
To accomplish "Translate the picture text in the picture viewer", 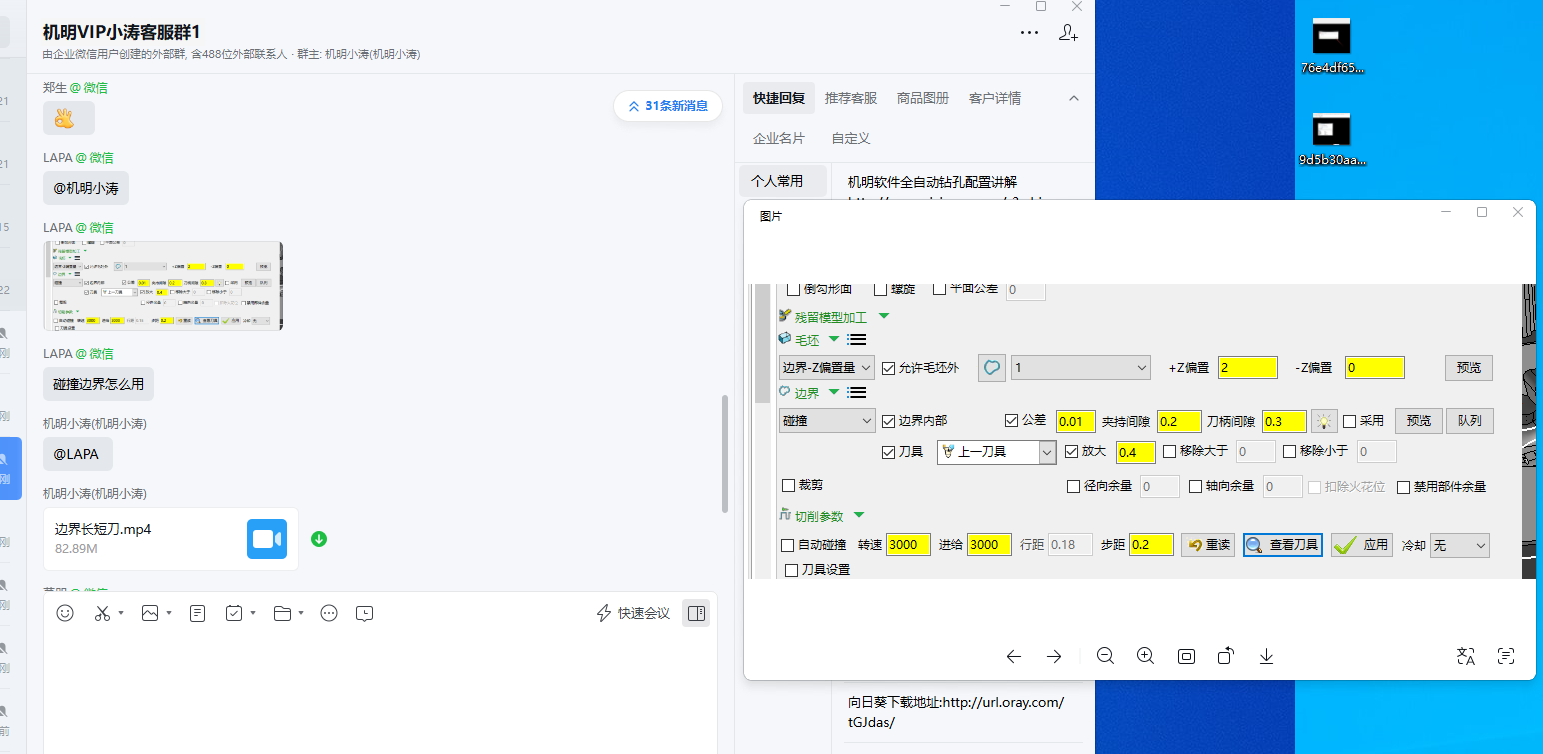I will point(1466,656).
